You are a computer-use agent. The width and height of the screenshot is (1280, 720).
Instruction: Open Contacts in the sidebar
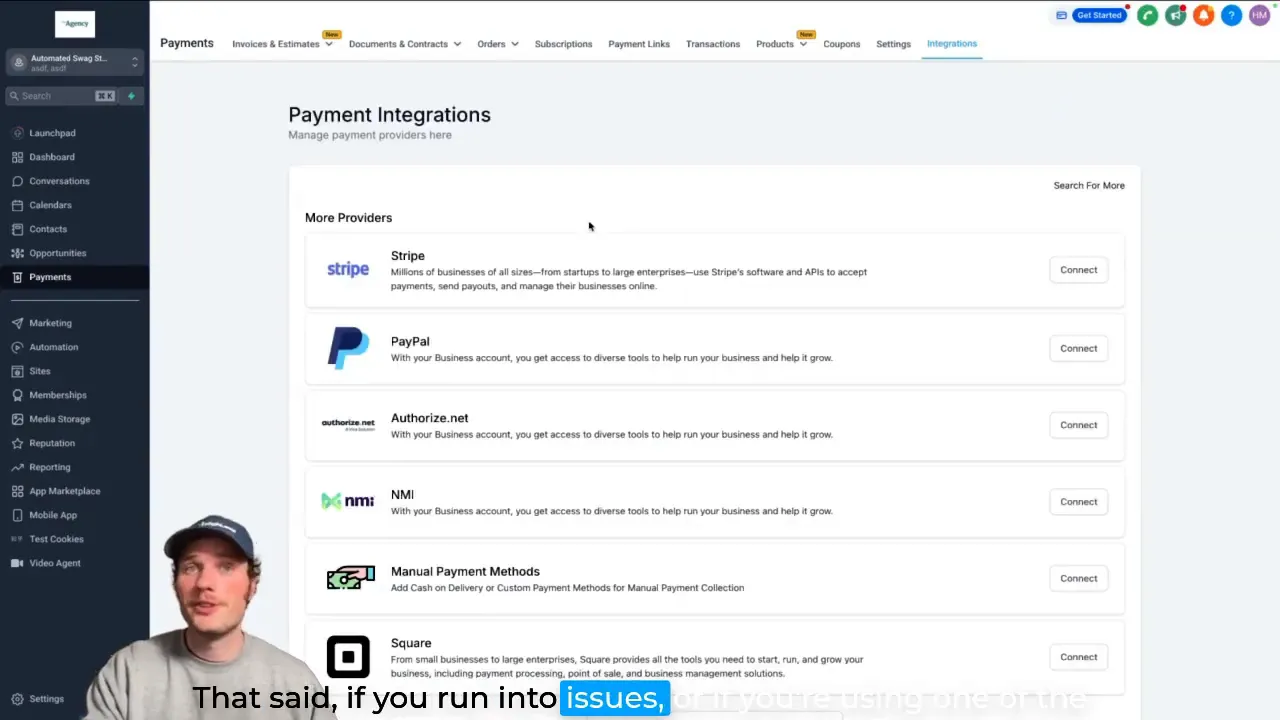pos(48,229)
